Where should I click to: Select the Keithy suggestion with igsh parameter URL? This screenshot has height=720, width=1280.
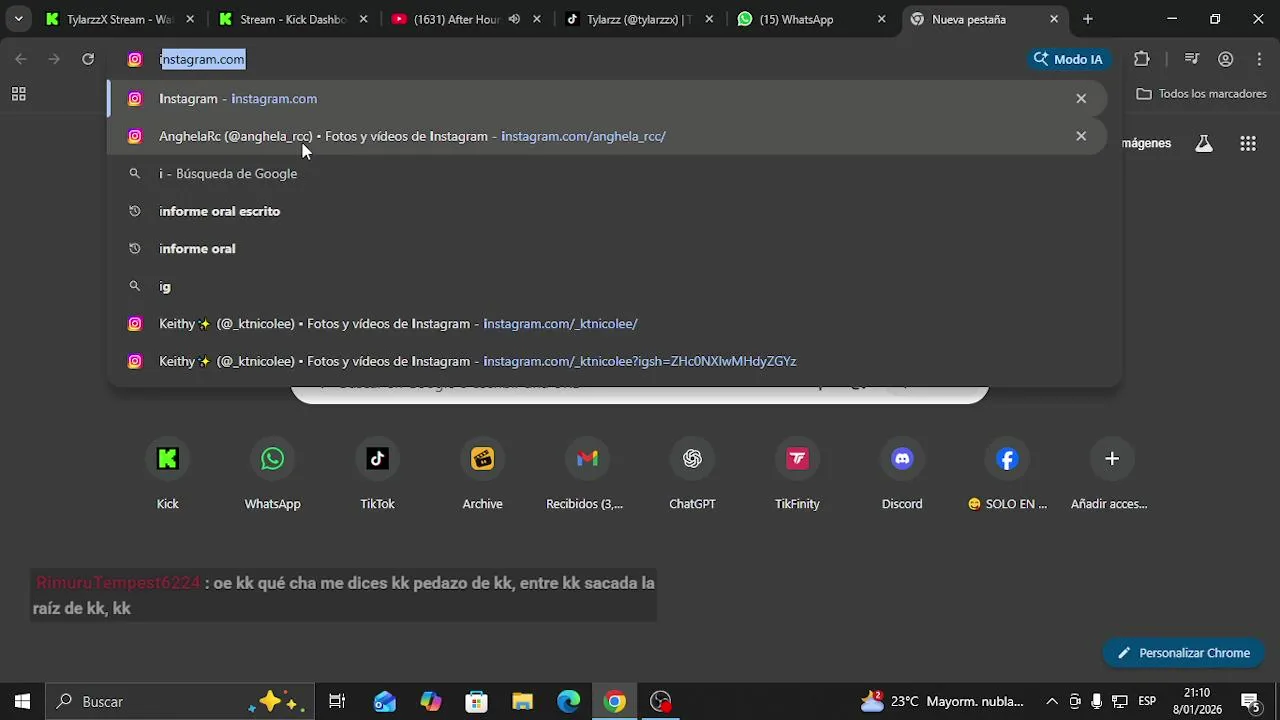(607, 361)
